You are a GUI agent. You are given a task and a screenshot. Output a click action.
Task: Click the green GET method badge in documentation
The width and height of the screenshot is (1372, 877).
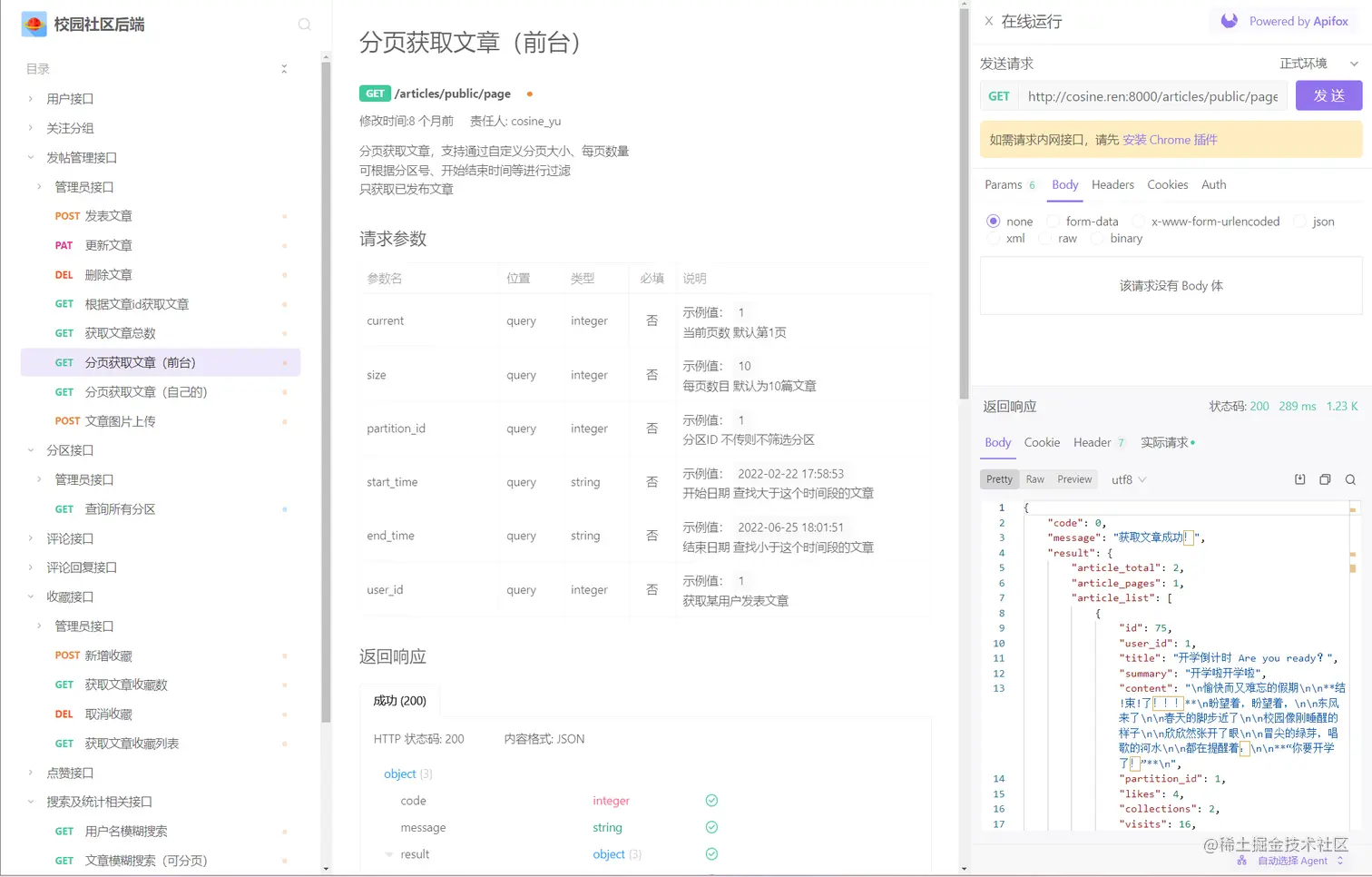pyautogui.click(x=375, y=94)
